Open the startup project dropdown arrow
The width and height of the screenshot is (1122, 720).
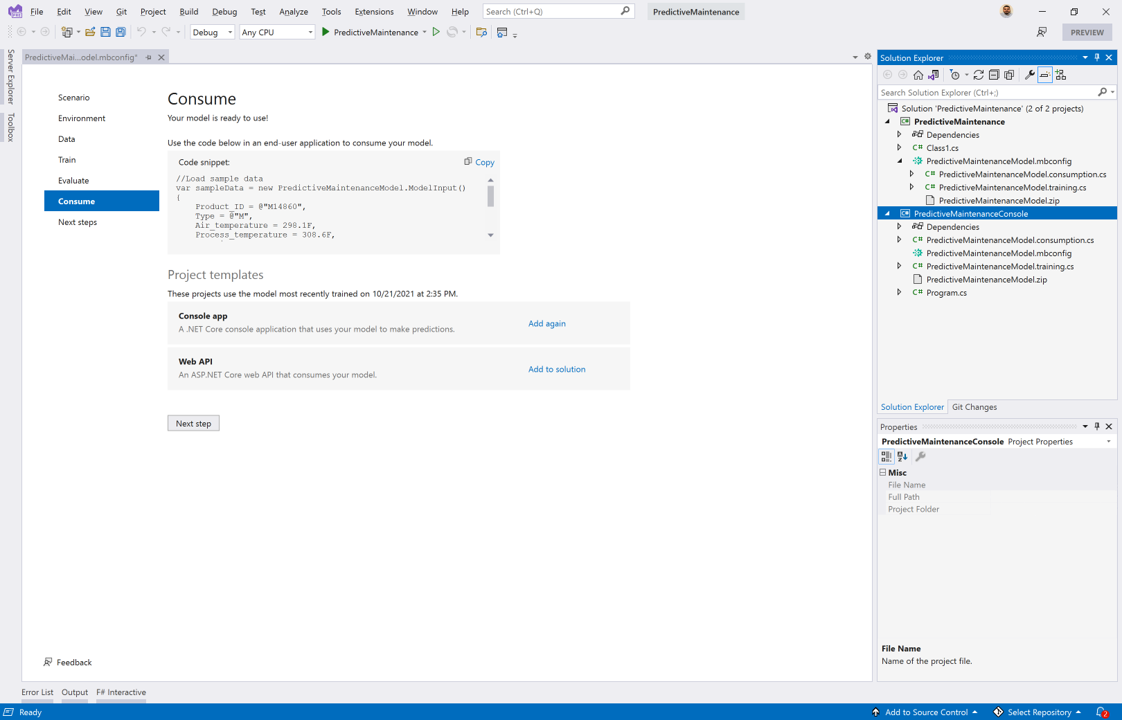point(424,32)
